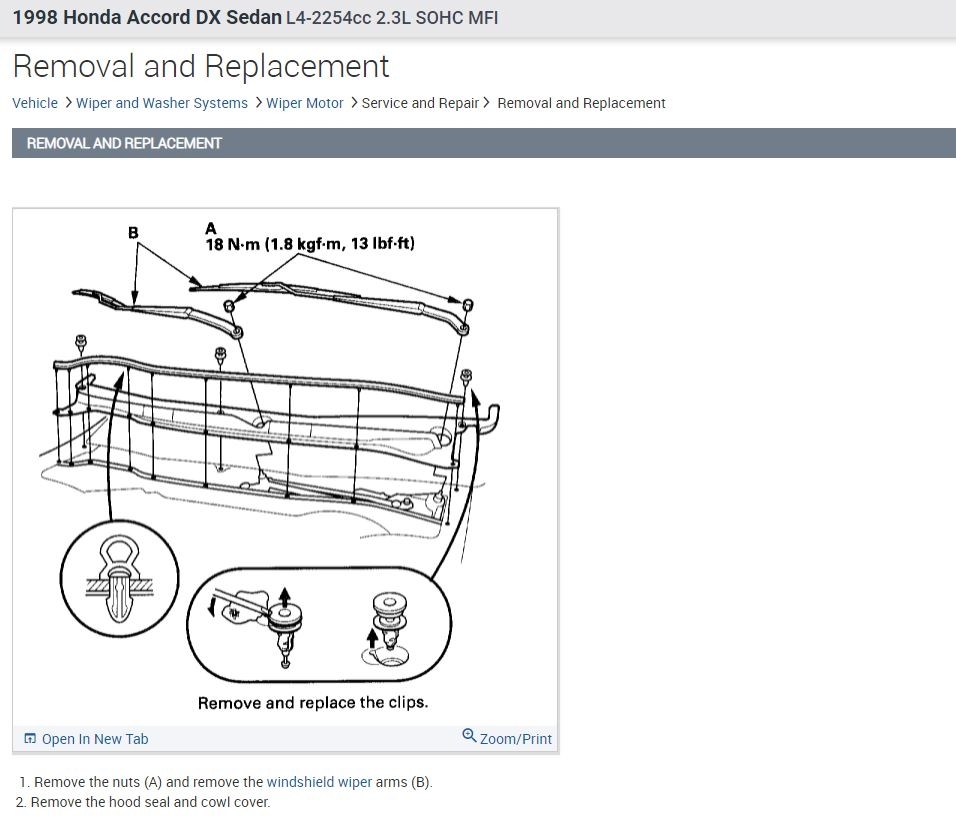Click the chevron after Wiper Motor breadcrumb
This screenshot has height=830, width=956.
354,102
